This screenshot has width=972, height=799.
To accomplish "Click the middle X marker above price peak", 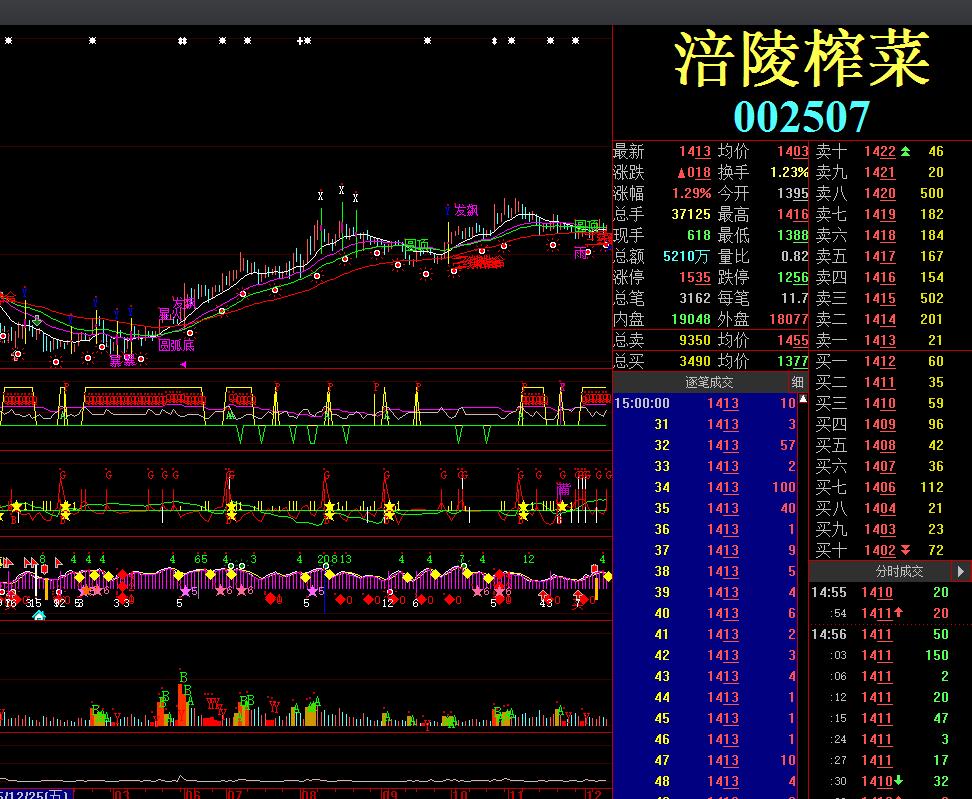I will tap(341, 189).
